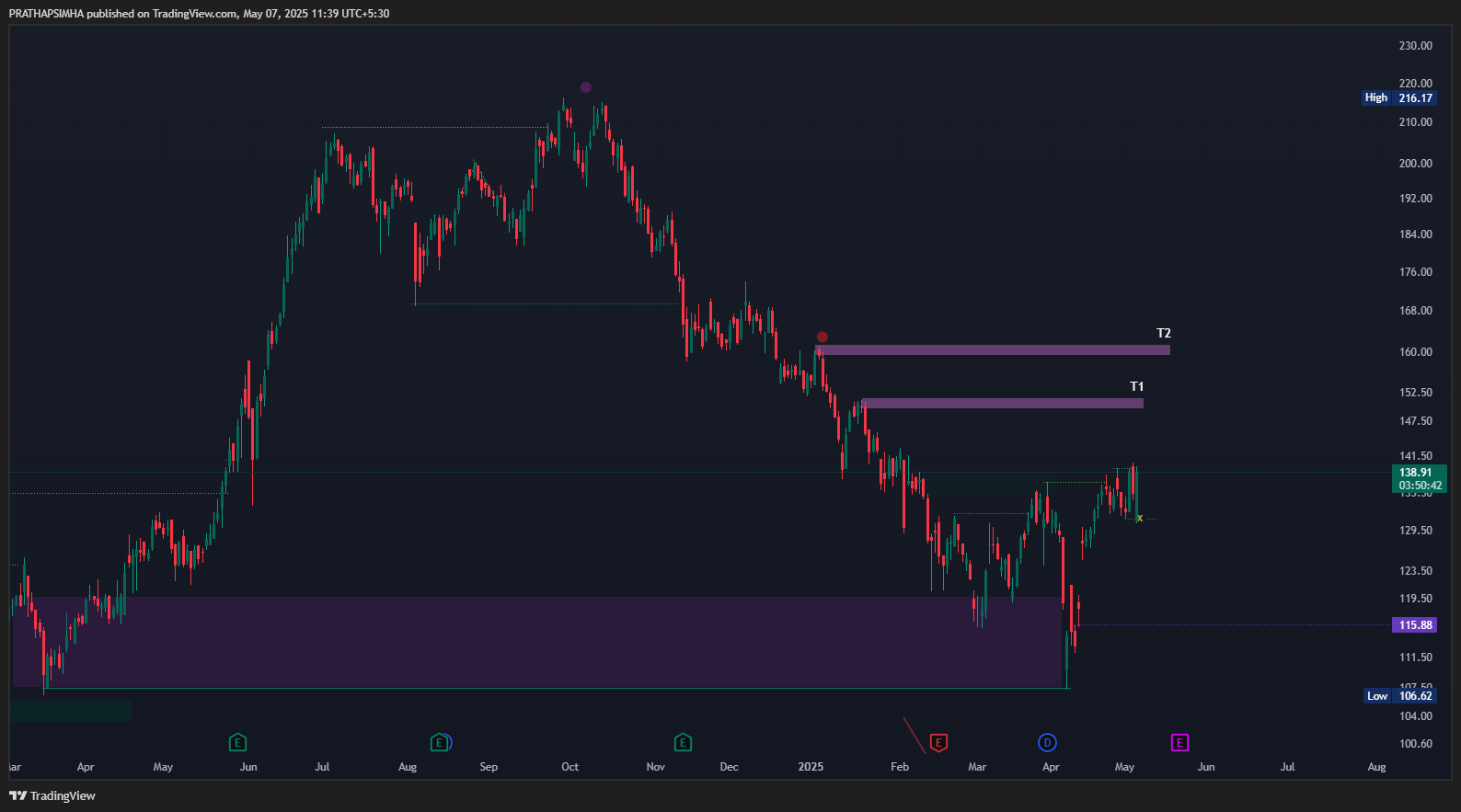Open the green earnings marker above Nov

[683, 742]
